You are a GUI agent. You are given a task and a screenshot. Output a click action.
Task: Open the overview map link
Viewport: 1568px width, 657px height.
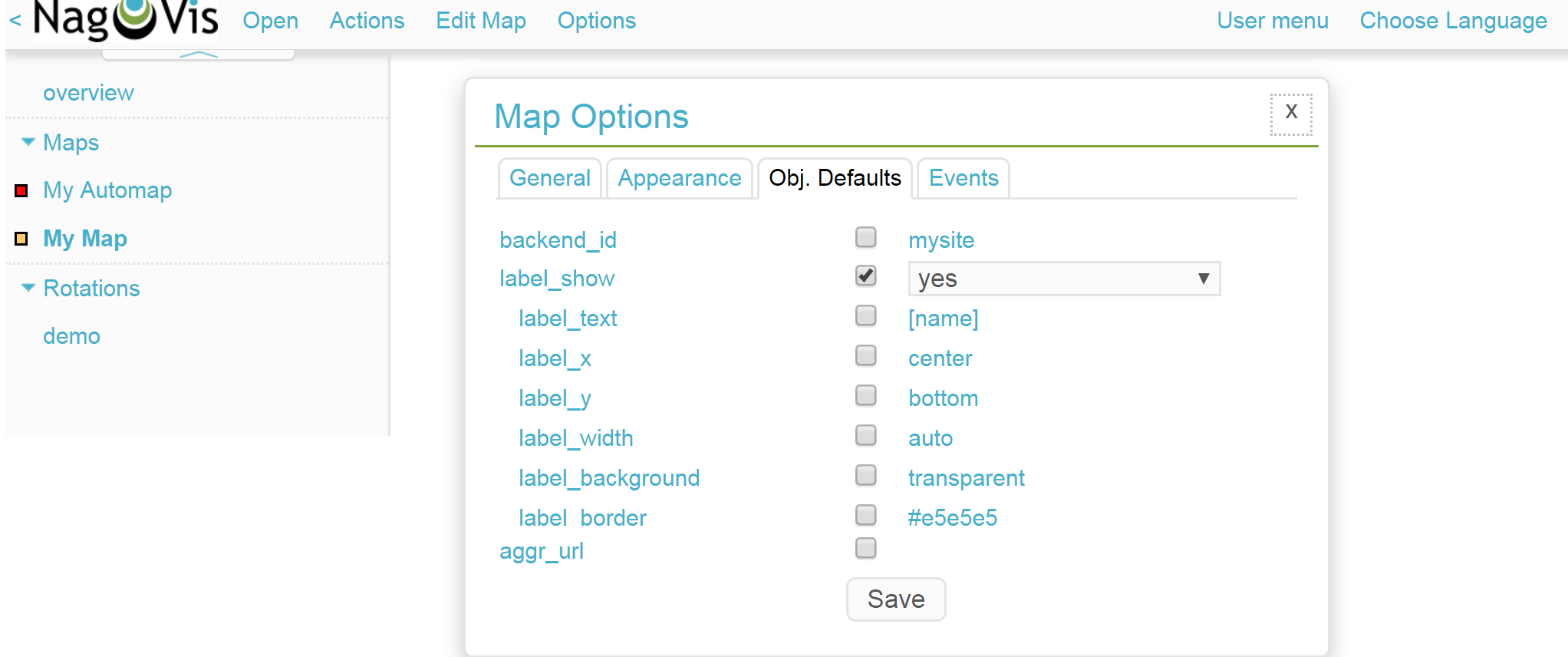point(88,92)
